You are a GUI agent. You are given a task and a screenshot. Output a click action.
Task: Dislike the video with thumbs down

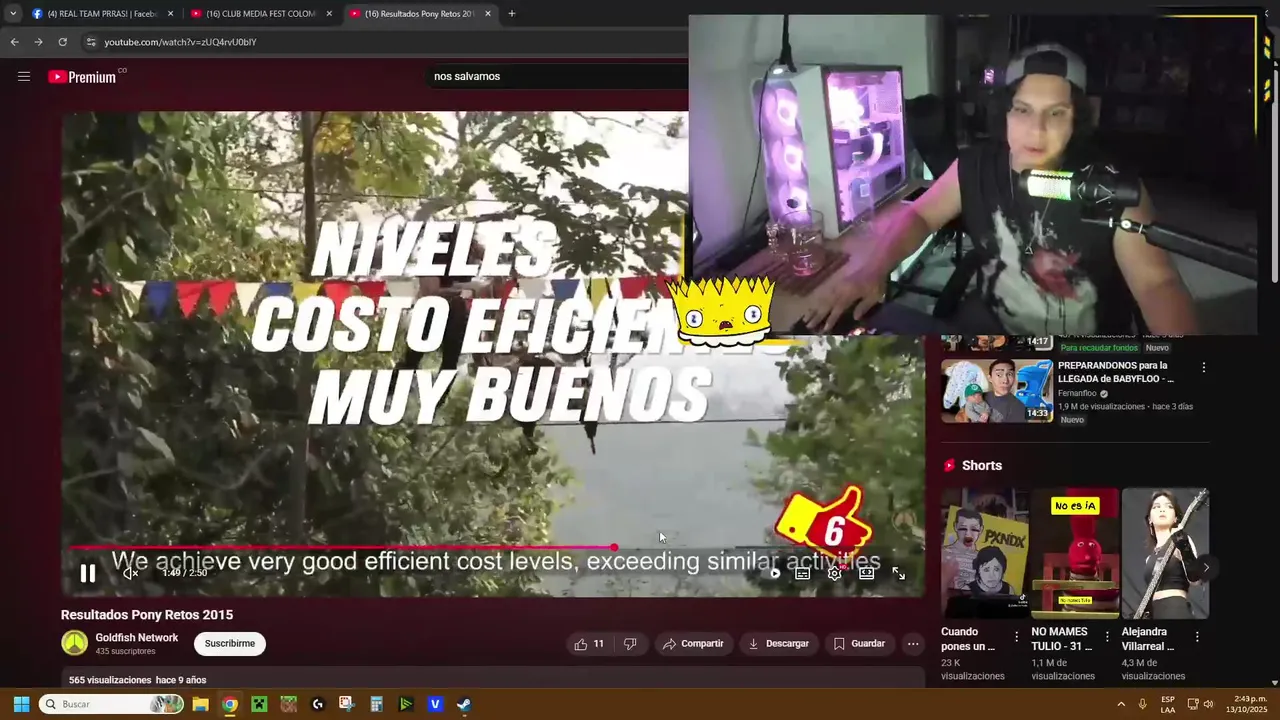coord(630,644)
